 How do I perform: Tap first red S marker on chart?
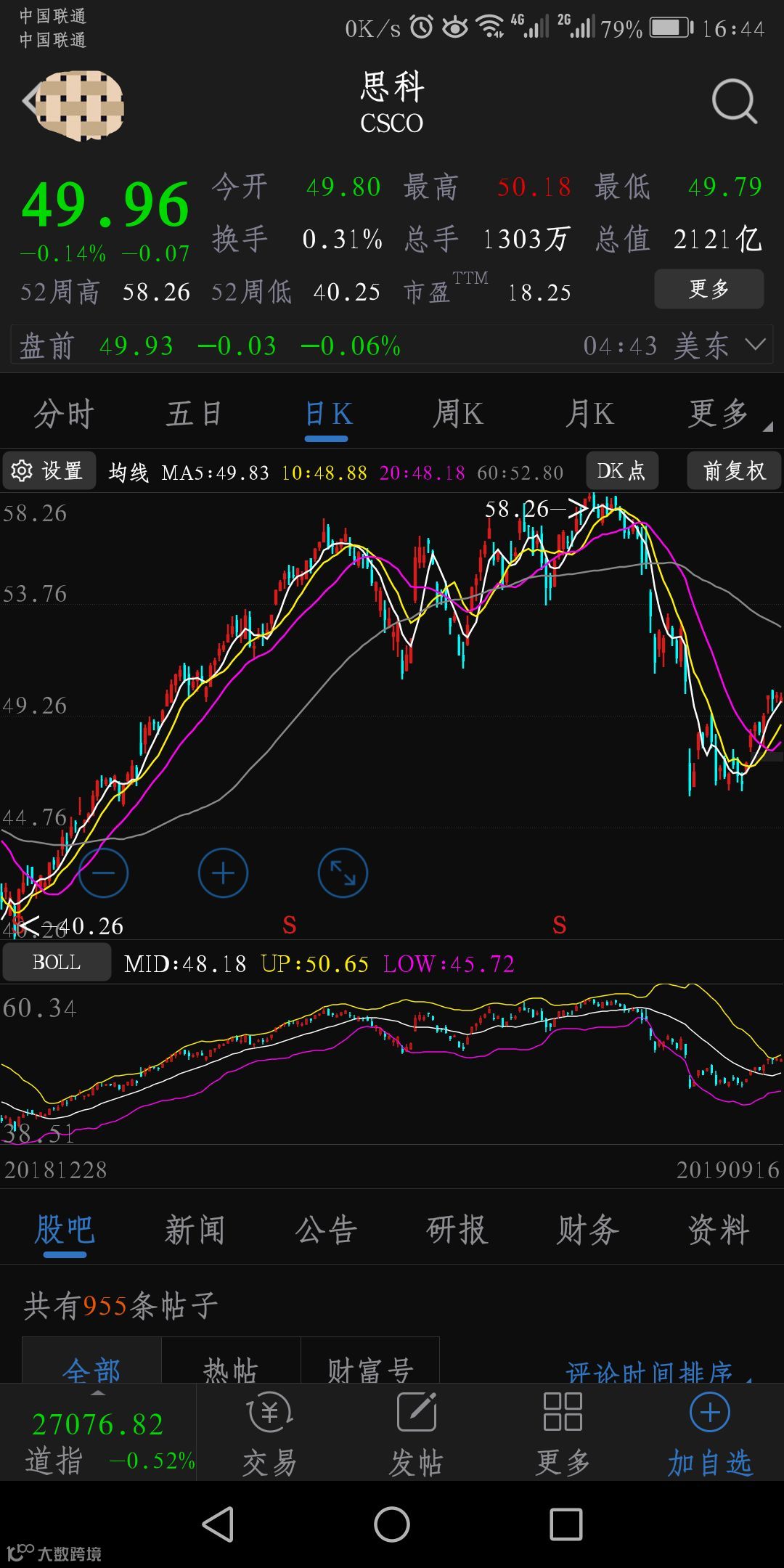coord(289,925)
